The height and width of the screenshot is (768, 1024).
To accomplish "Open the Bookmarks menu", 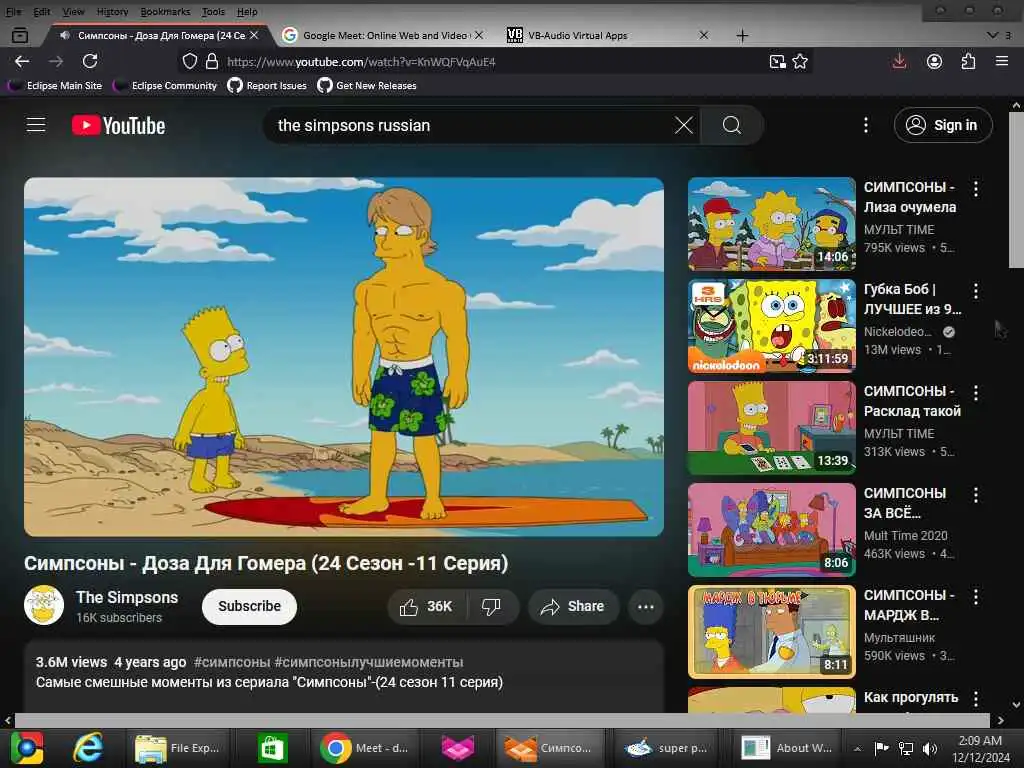I will [165, 12].
